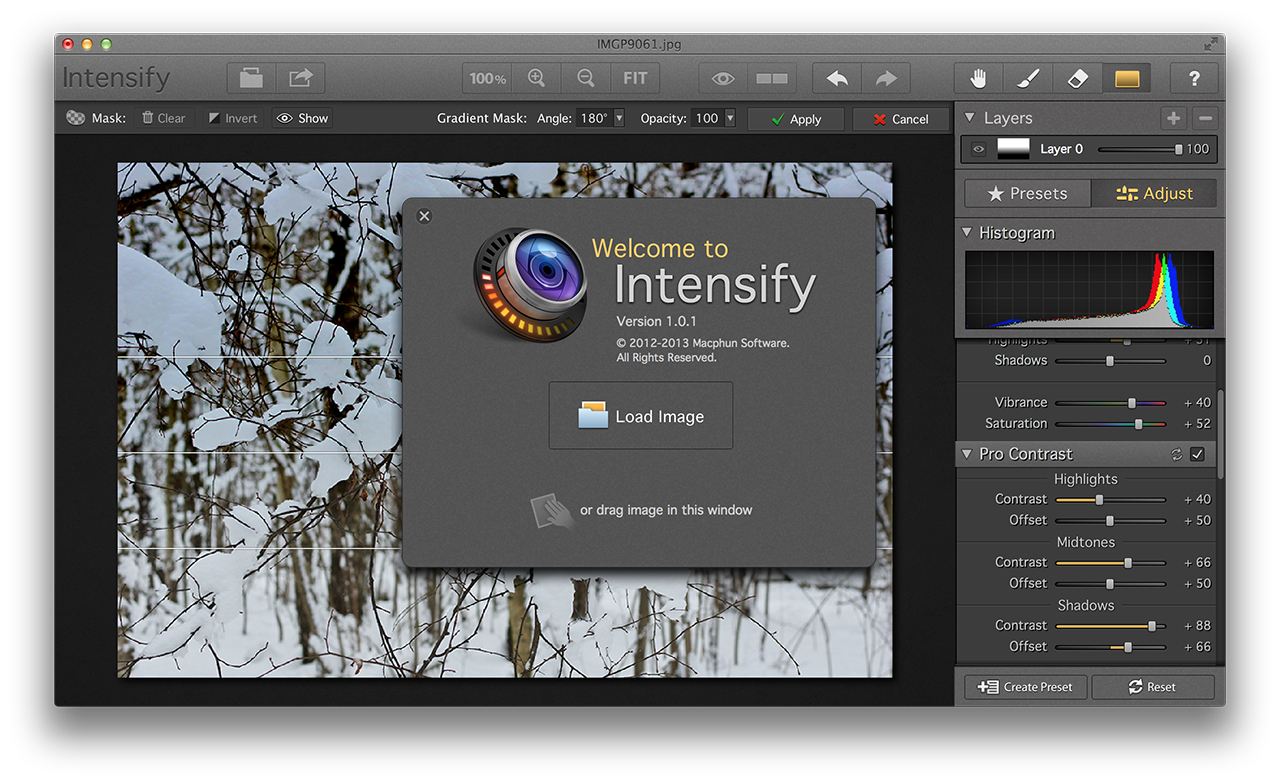Open the Opacity 100 dropdown
This screenshot has height=782, width=1280.
coord(714,118)
